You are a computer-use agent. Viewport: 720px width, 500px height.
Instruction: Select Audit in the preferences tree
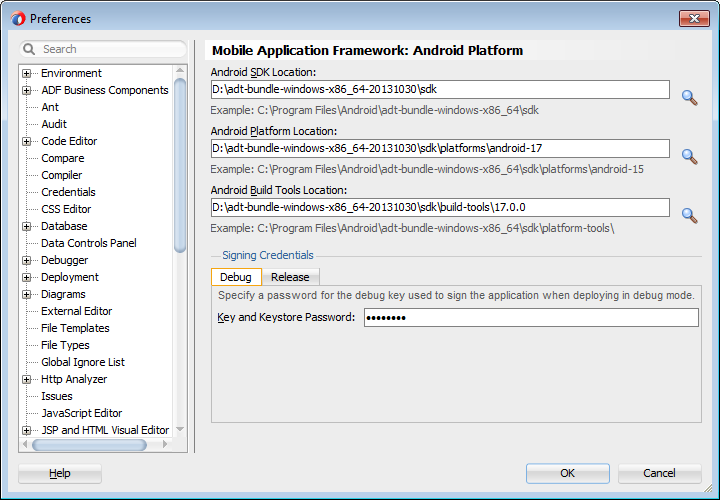point(54,124)
